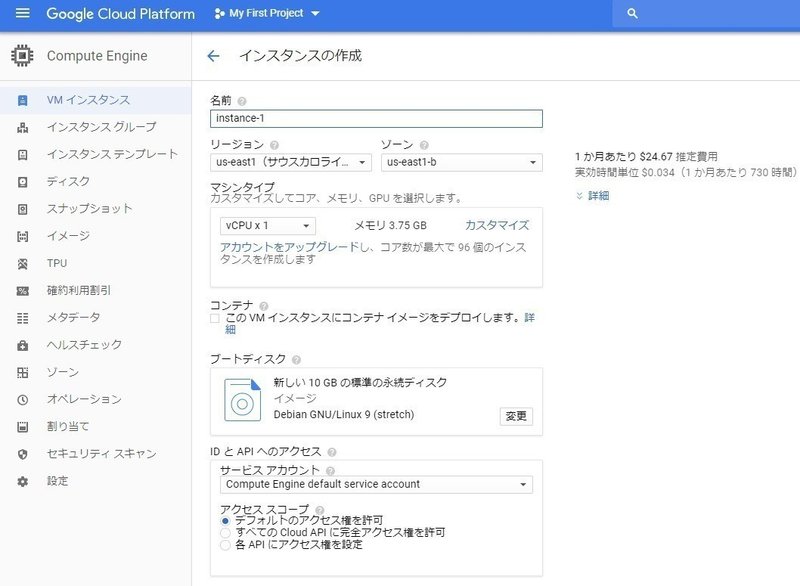Click the セキュリティ スキャン shield icon
Screen dimensions: 800x586
(x=22, y=454)
